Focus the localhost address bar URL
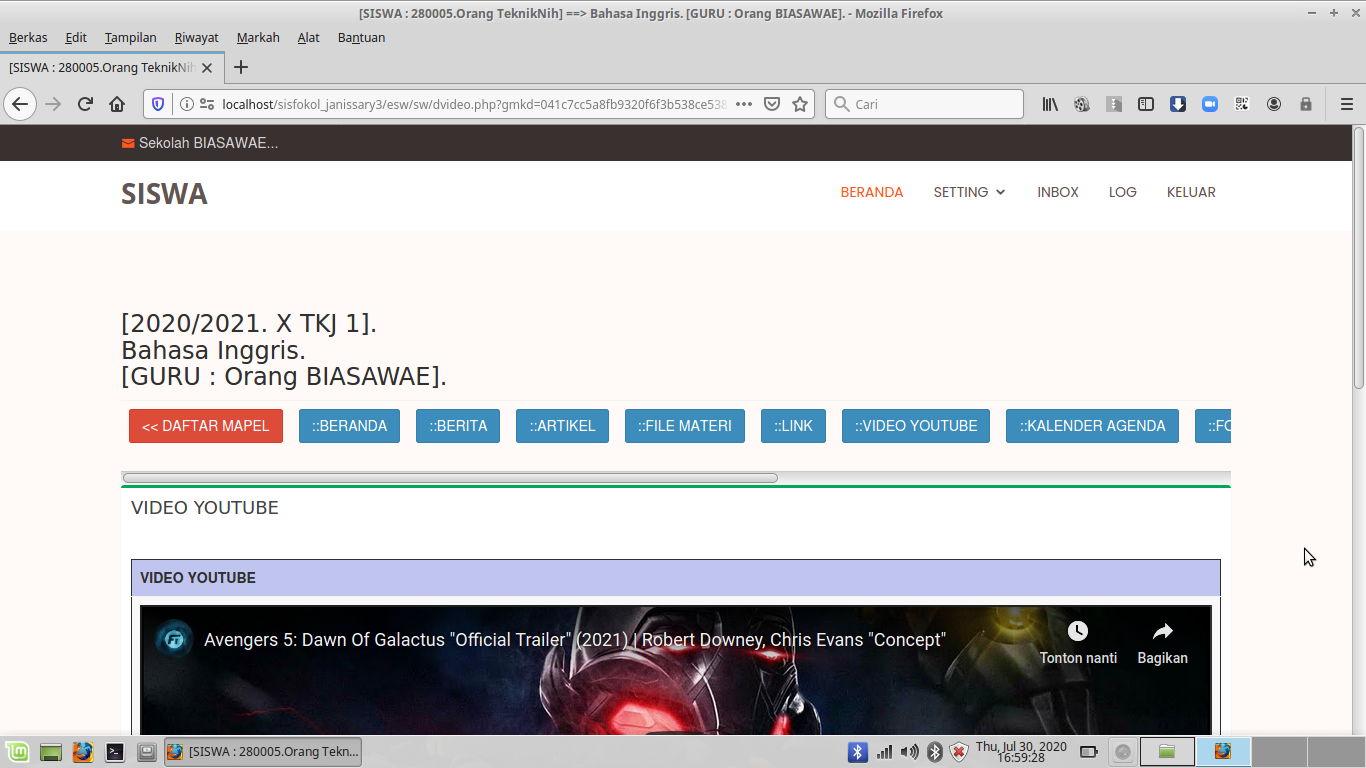The height and width of the screenshot is (768, 1366). (475, 104)
